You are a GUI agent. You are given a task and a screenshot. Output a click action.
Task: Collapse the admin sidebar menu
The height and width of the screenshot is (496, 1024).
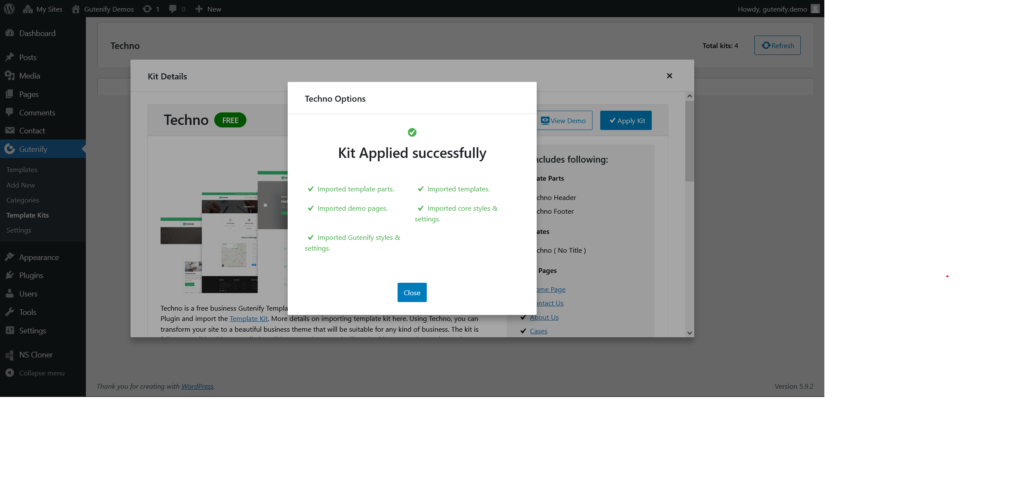coord(35,373)
